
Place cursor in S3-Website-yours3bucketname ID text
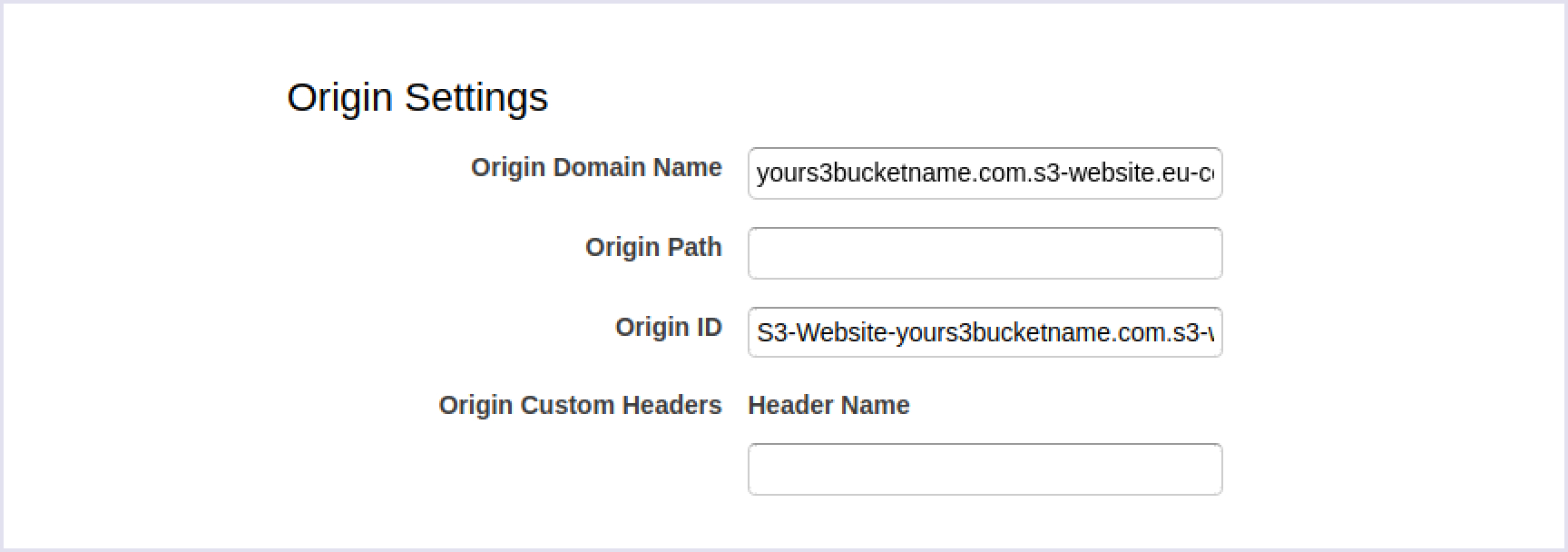tap(985, 332)
